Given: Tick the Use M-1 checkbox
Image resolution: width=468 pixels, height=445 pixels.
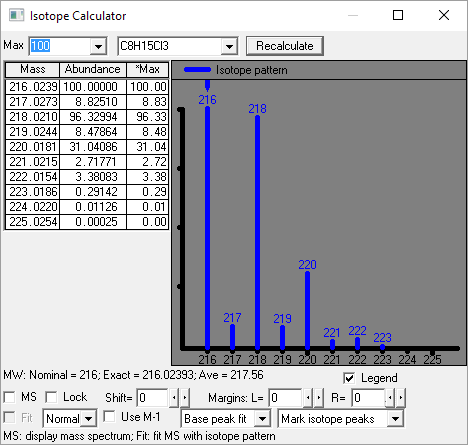Looking at the screenshot, I should click(x=109, y=417).
